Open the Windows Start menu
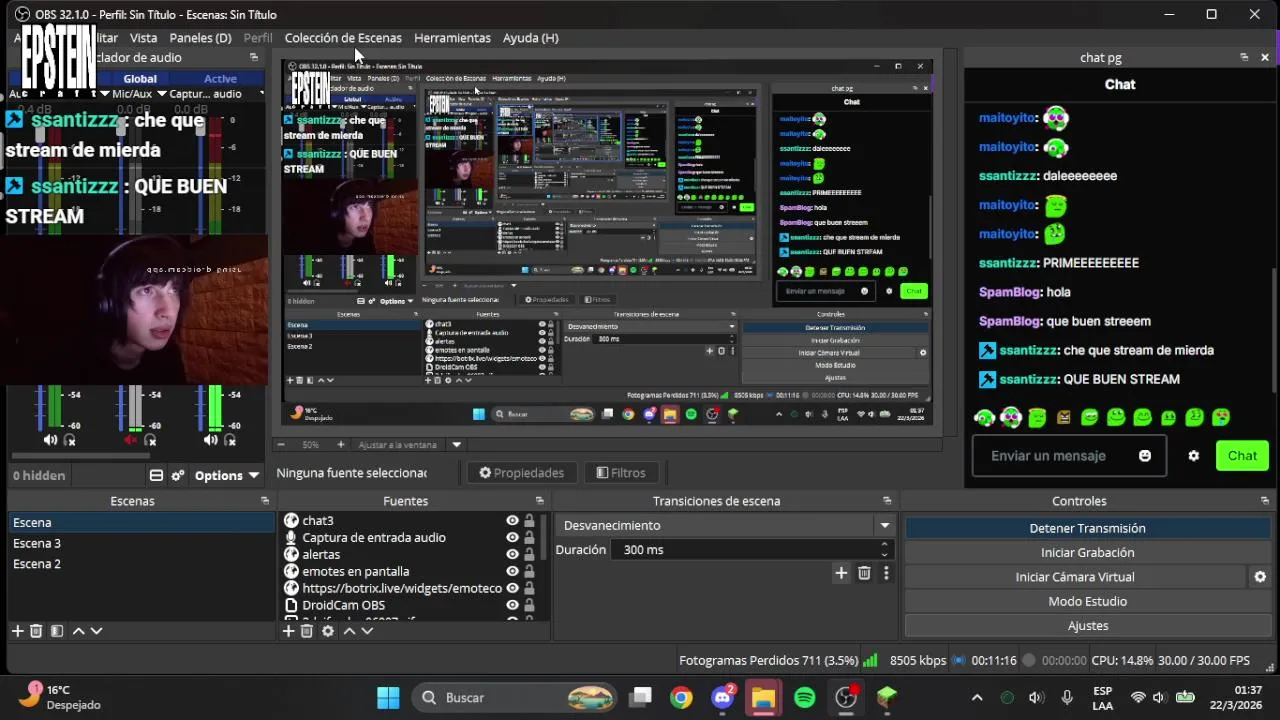Image resolution: width=1280 pixels, height=720 pixels. tap(388, 698)
